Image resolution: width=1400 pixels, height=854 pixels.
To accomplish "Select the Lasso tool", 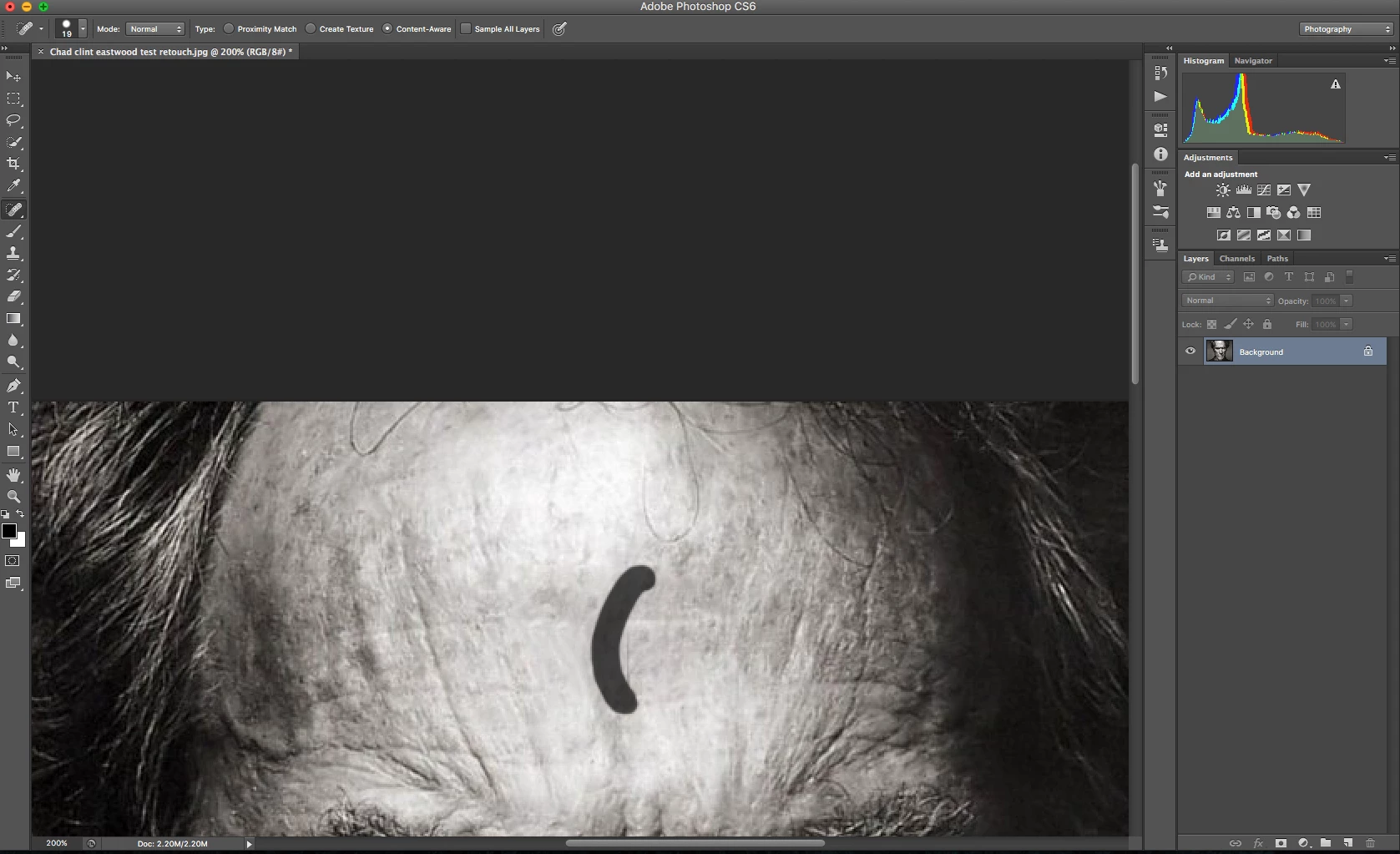I will point(14,120).
